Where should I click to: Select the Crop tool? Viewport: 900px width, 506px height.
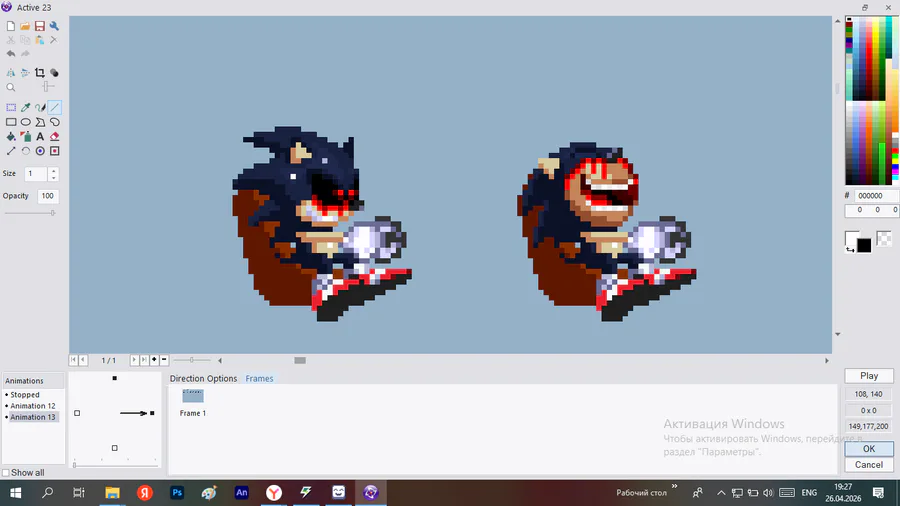[40, 73]
